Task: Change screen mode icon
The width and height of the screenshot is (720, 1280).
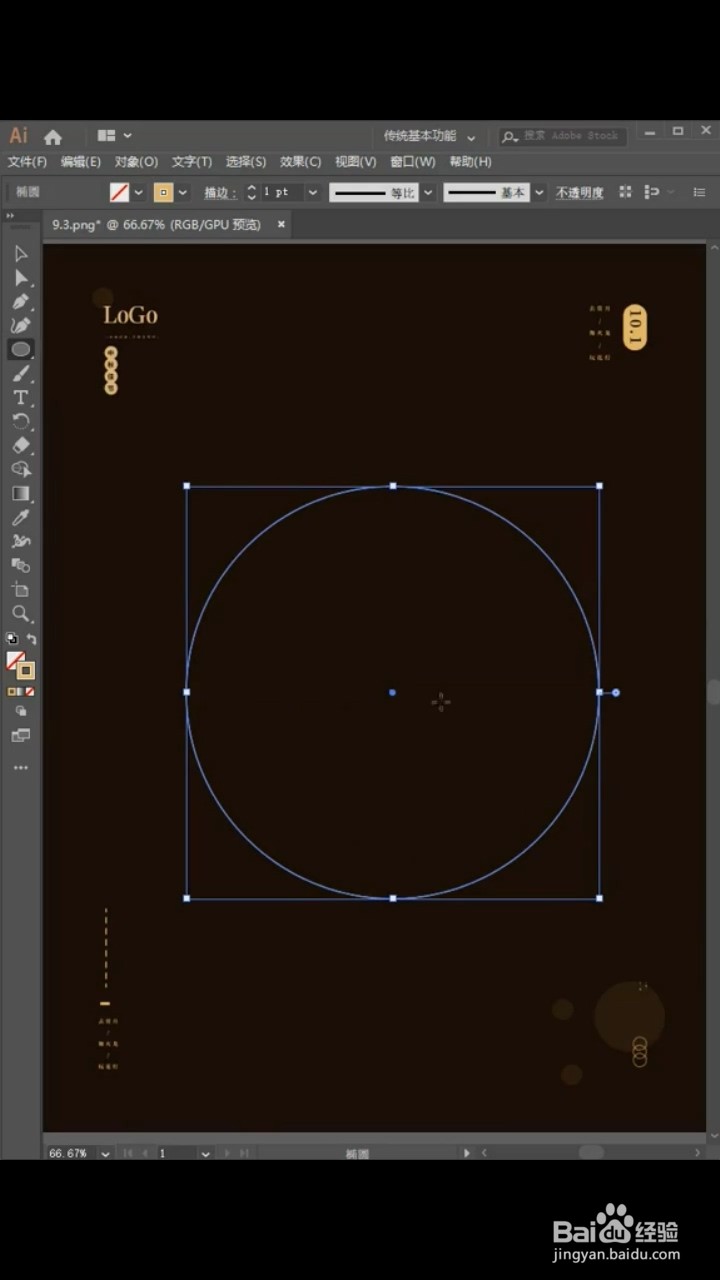Action: (21, 735)
